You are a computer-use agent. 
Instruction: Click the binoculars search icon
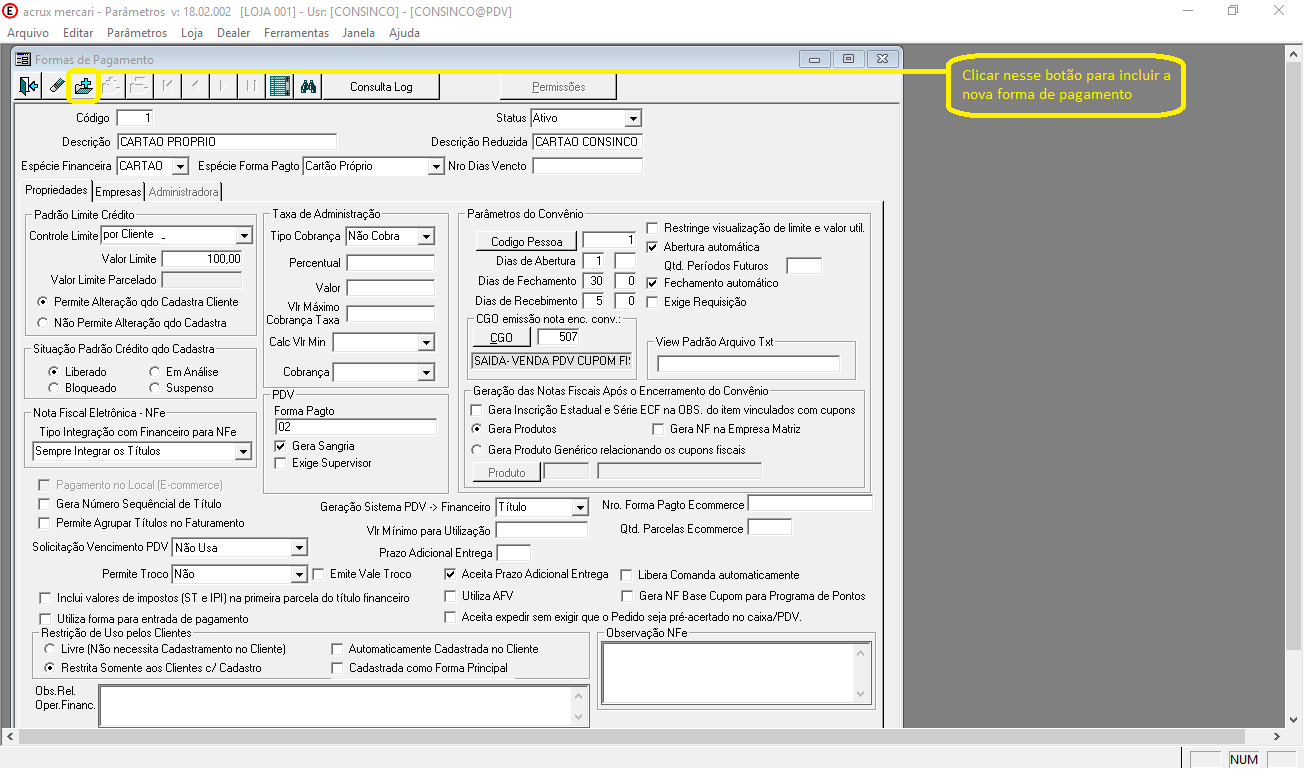308,87
